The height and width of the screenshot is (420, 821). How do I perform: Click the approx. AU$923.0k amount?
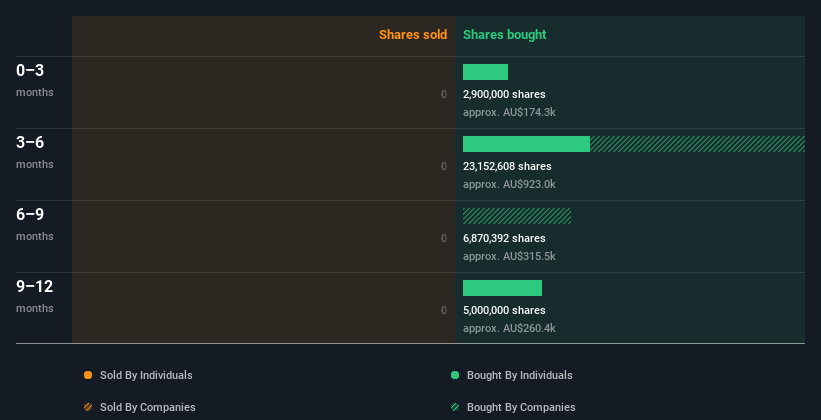(x=509, y=184)
